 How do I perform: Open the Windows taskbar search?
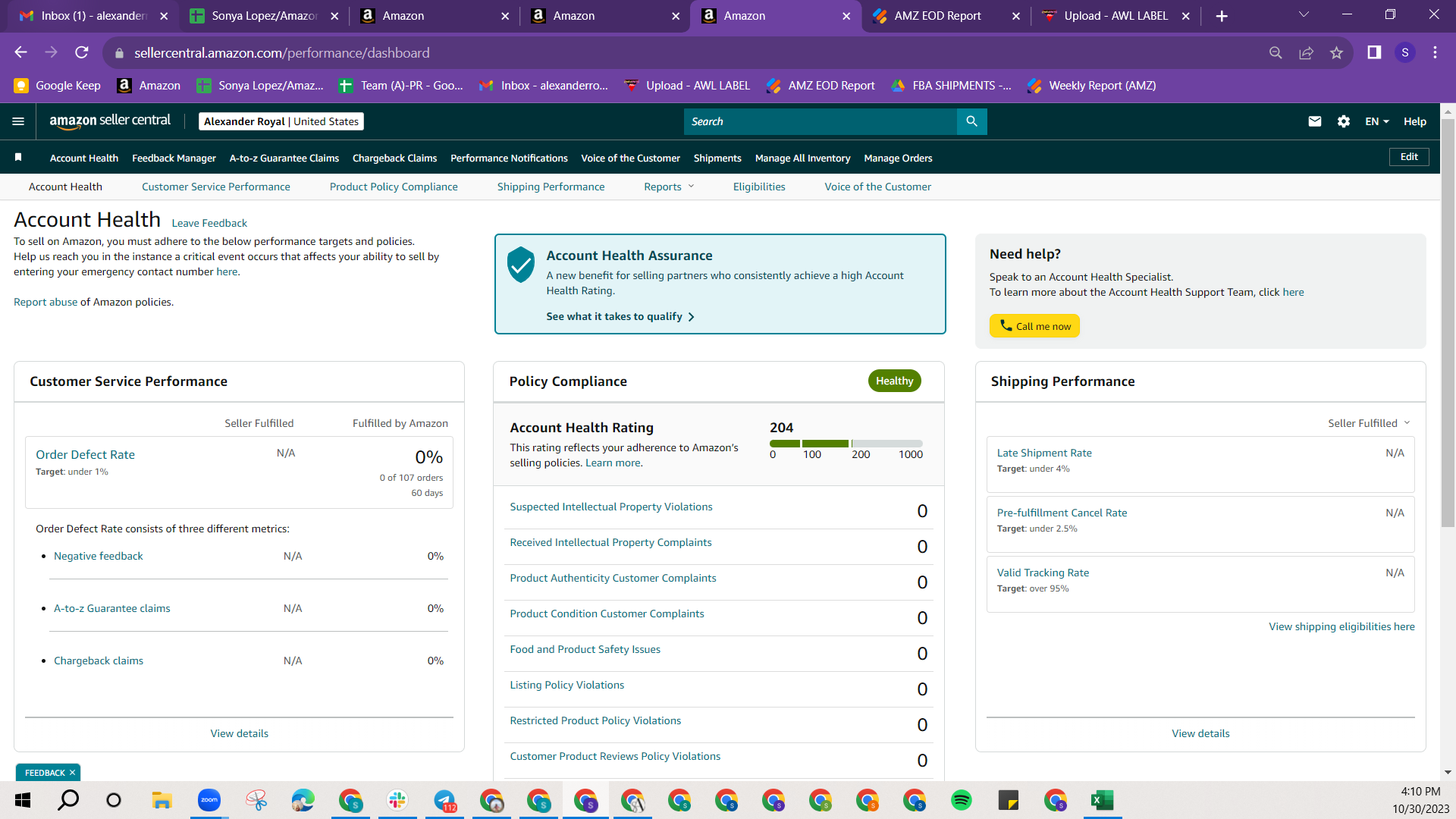tap(68, 800)
